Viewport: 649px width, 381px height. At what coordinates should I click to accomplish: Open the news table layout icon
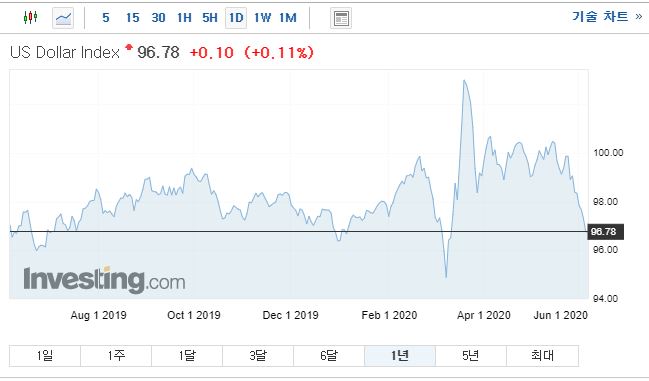click(x=341, y=18)
